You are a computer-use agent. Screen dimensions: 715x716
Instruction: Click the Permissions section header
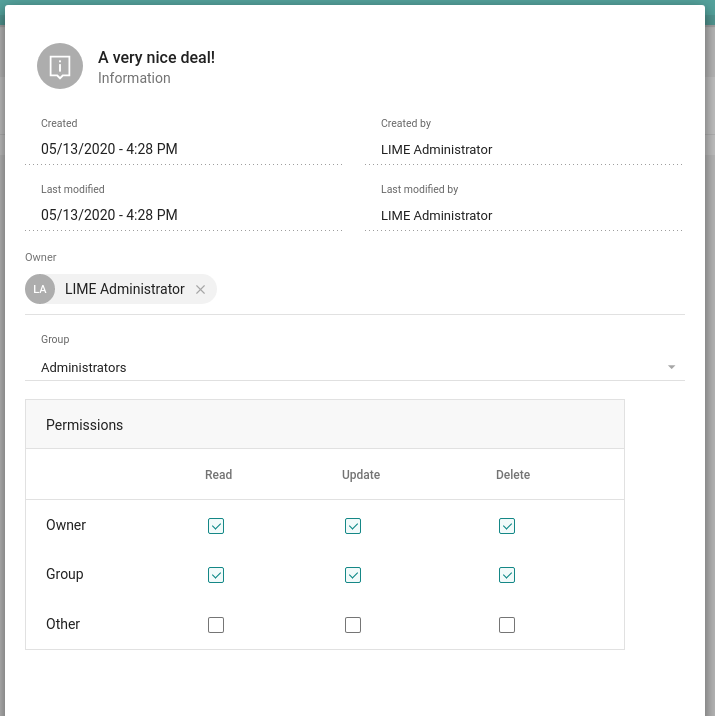(x=325, y=425)
